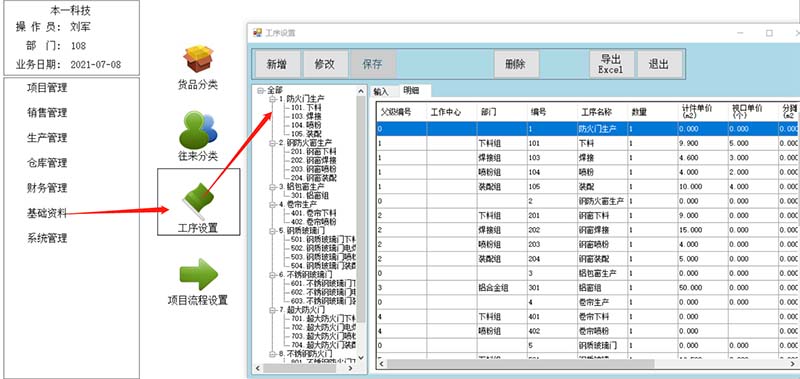Collapse the 全部 root tree node
The image size is (800, 379).
[x=261, y=90]
